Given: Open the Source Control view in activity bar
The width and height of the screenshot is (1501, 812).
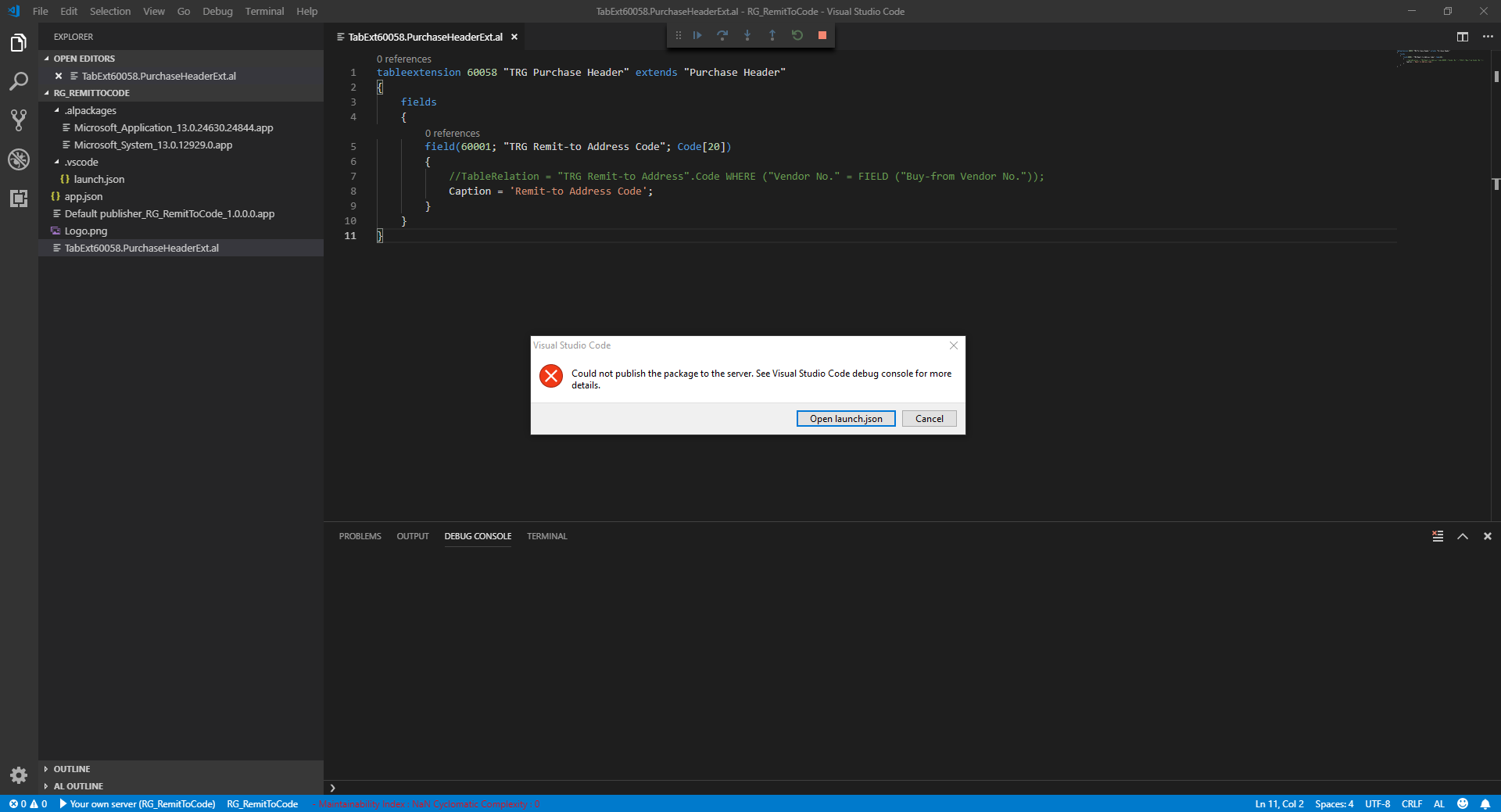Looking at the screenshot, I should (x=18, y=120).
